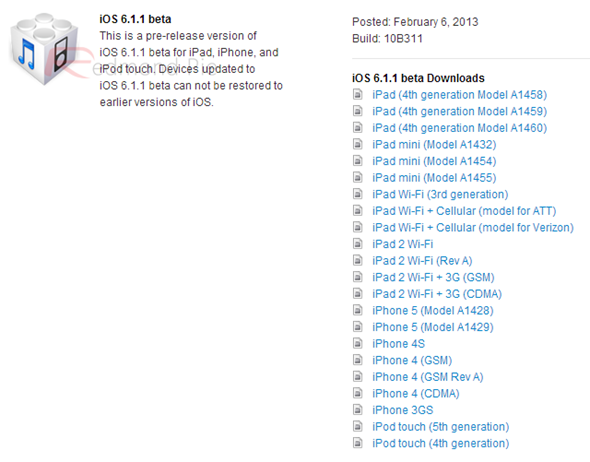Viewport: 590px width, 462px height.
Task: Download iPad mini Model A1454 firmware
Action: 434,161
